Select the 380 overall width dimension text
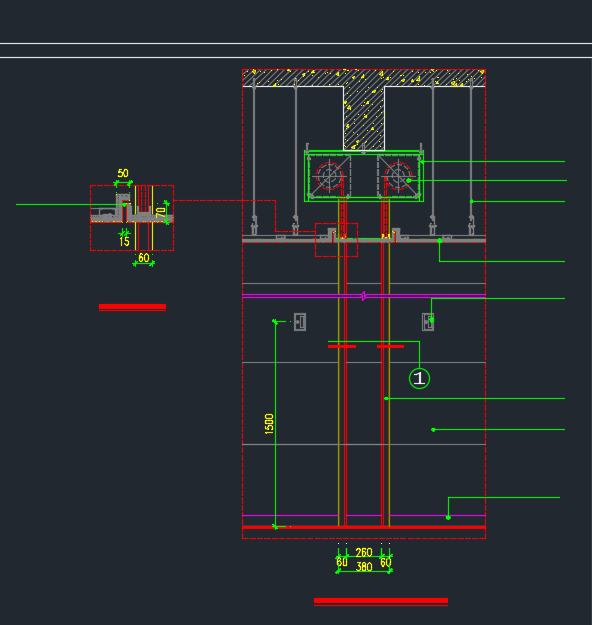 364,567
